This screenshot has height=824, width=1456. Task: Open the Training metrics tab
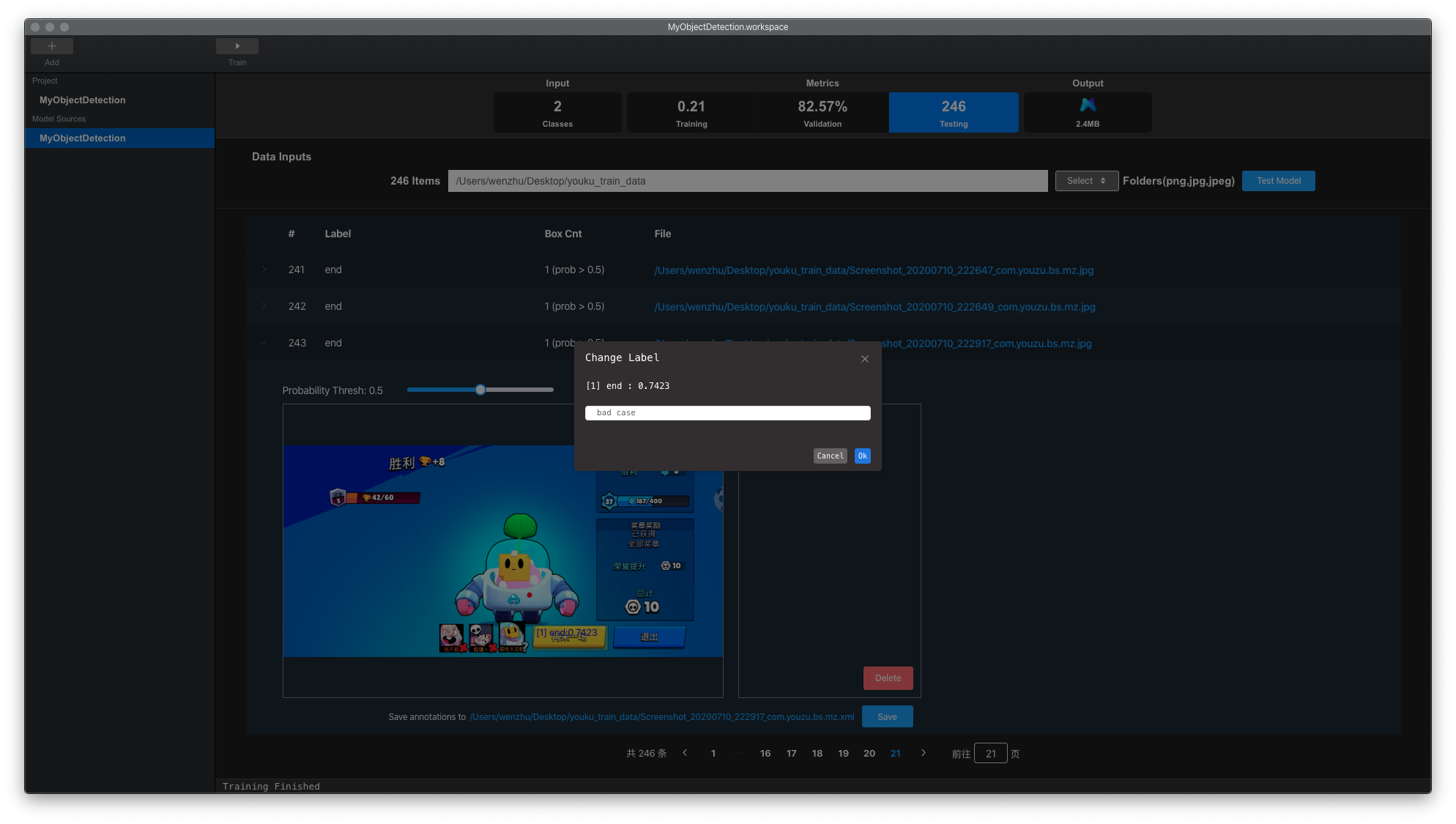pos(691,112)
